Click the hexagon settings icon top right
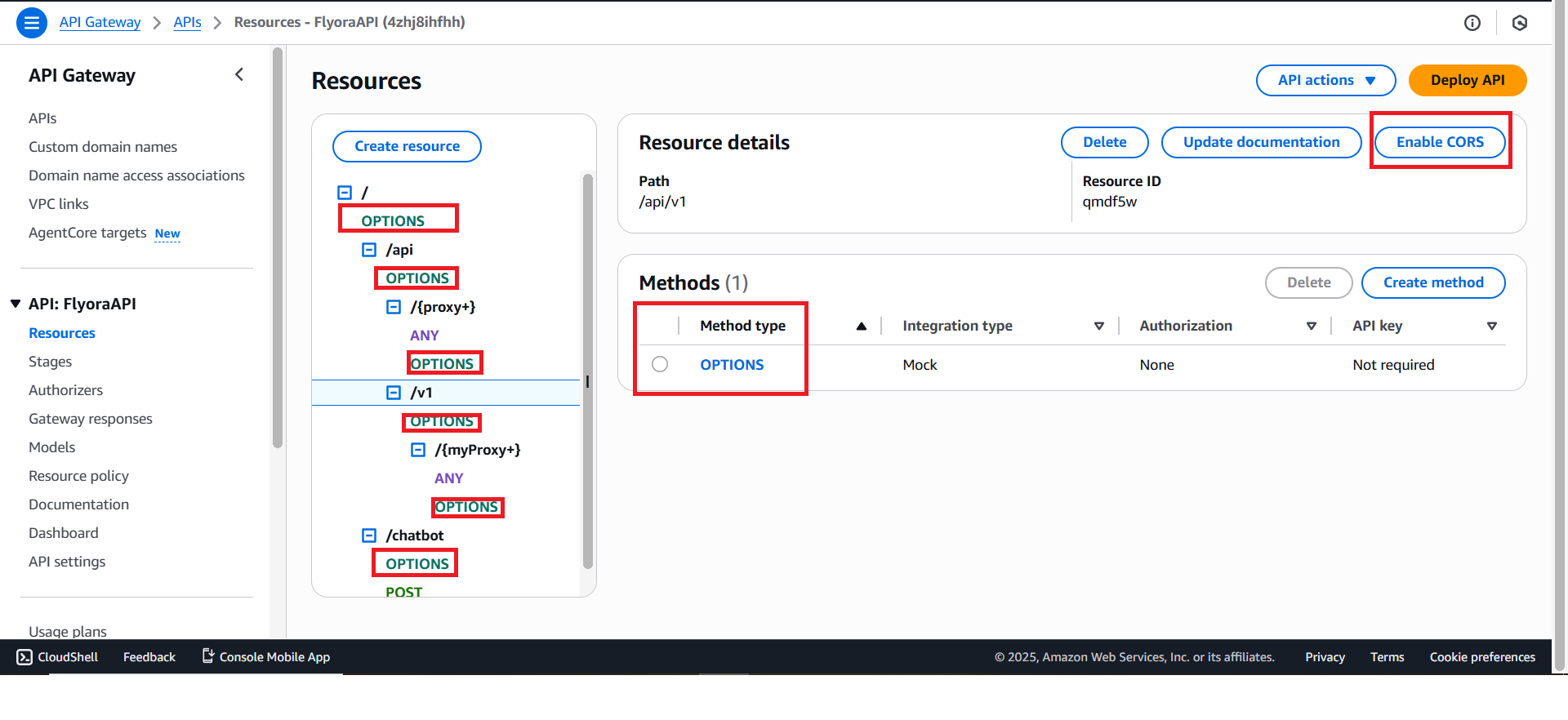Viewport: 1568px width, 720px height. pyautogui.click(x=1519, y=23)
